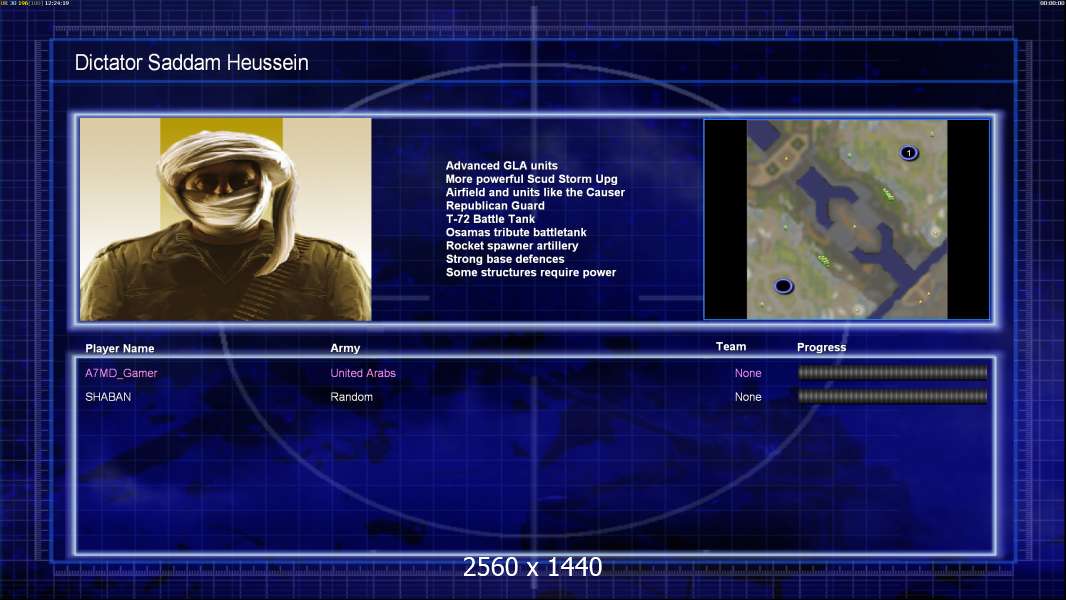Click the Dictator Saddam Heussein portrait image

pos(225,219)
